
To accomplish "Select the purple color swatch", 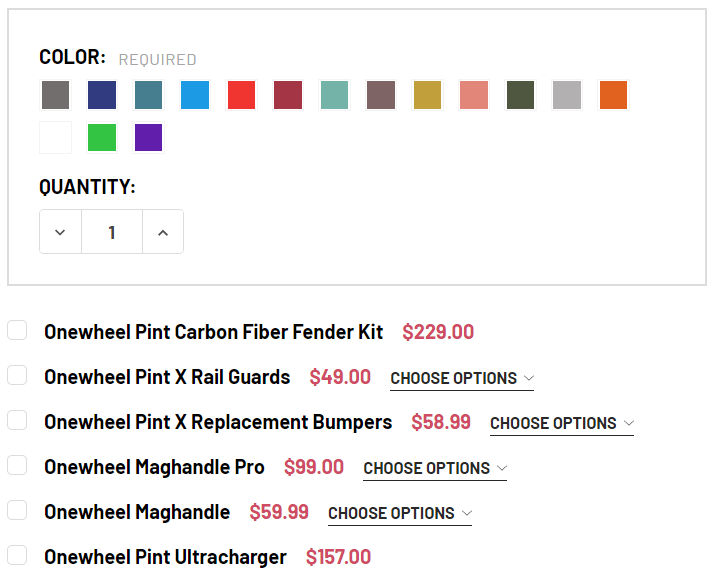I will tap(148, 138).
